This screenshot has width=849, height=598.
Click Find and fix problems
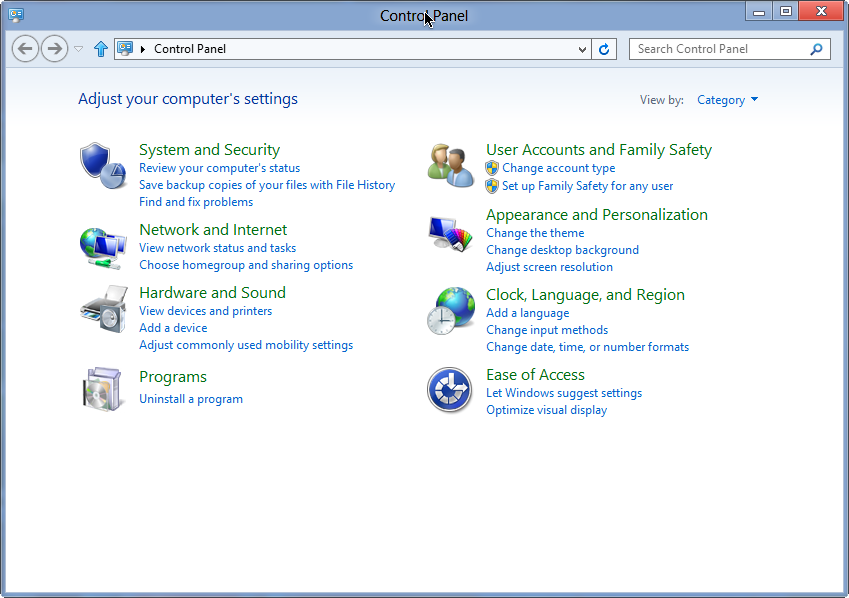click(x=196, y=202)
